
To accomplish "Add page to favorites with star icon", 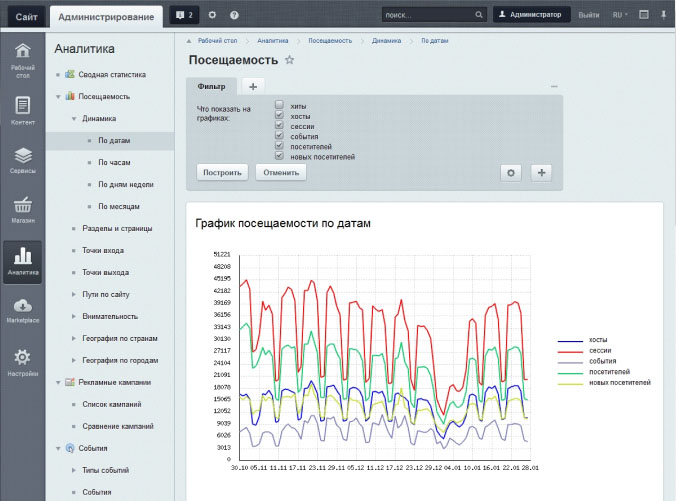I will coord(290,61).
